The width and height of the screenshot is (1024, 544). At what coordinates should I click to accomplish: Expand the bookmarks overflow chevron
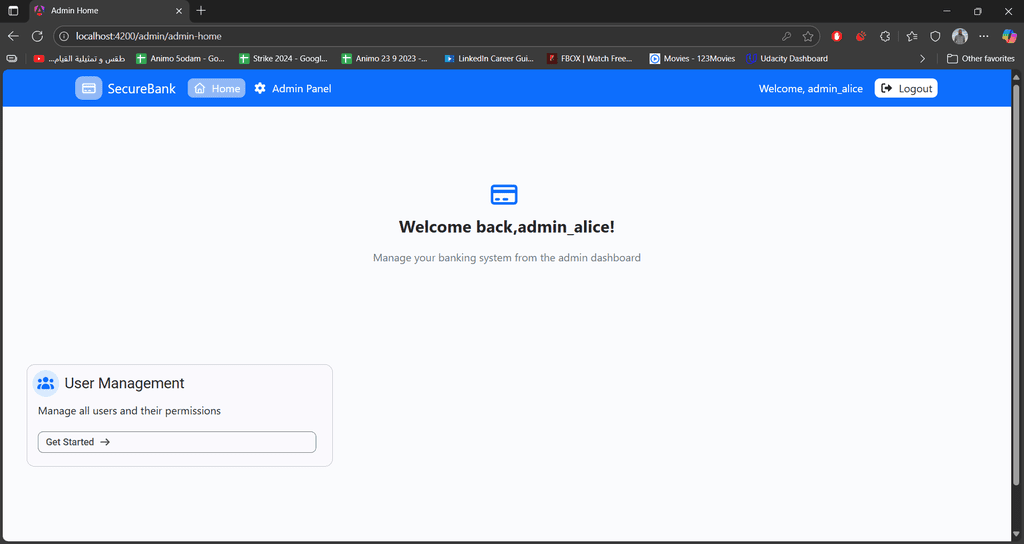[922, 59]
